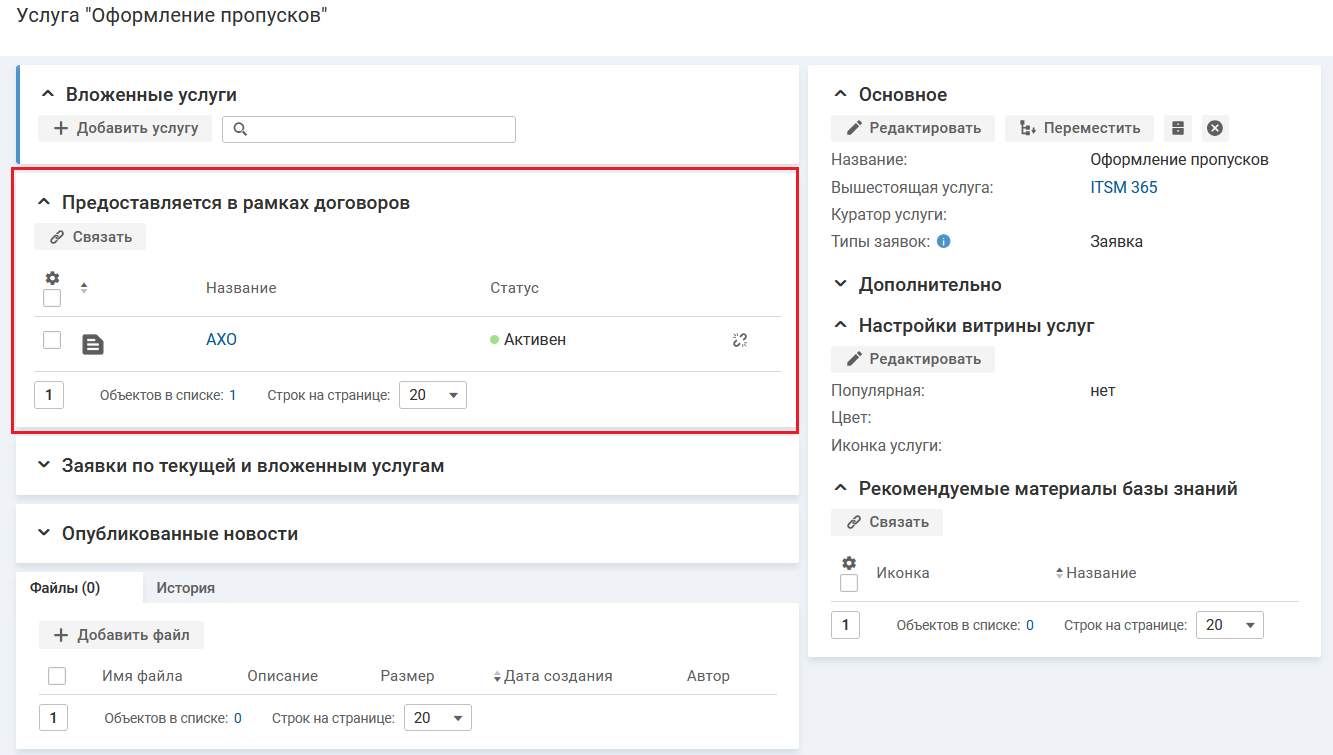Check the select-all checkbox in the files table
This screenshot has width=1333, height=755.
pyautogui.click(x=57, y=676)
